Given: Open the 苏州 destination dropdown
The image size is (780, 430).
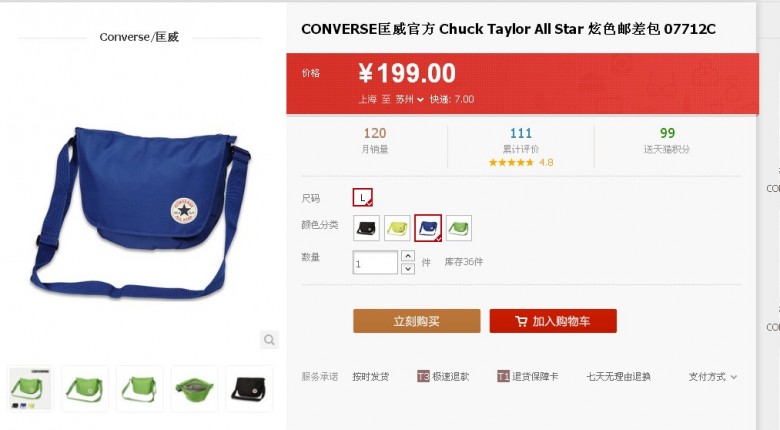Looking at the screenshot, I should tap(409, 100).
